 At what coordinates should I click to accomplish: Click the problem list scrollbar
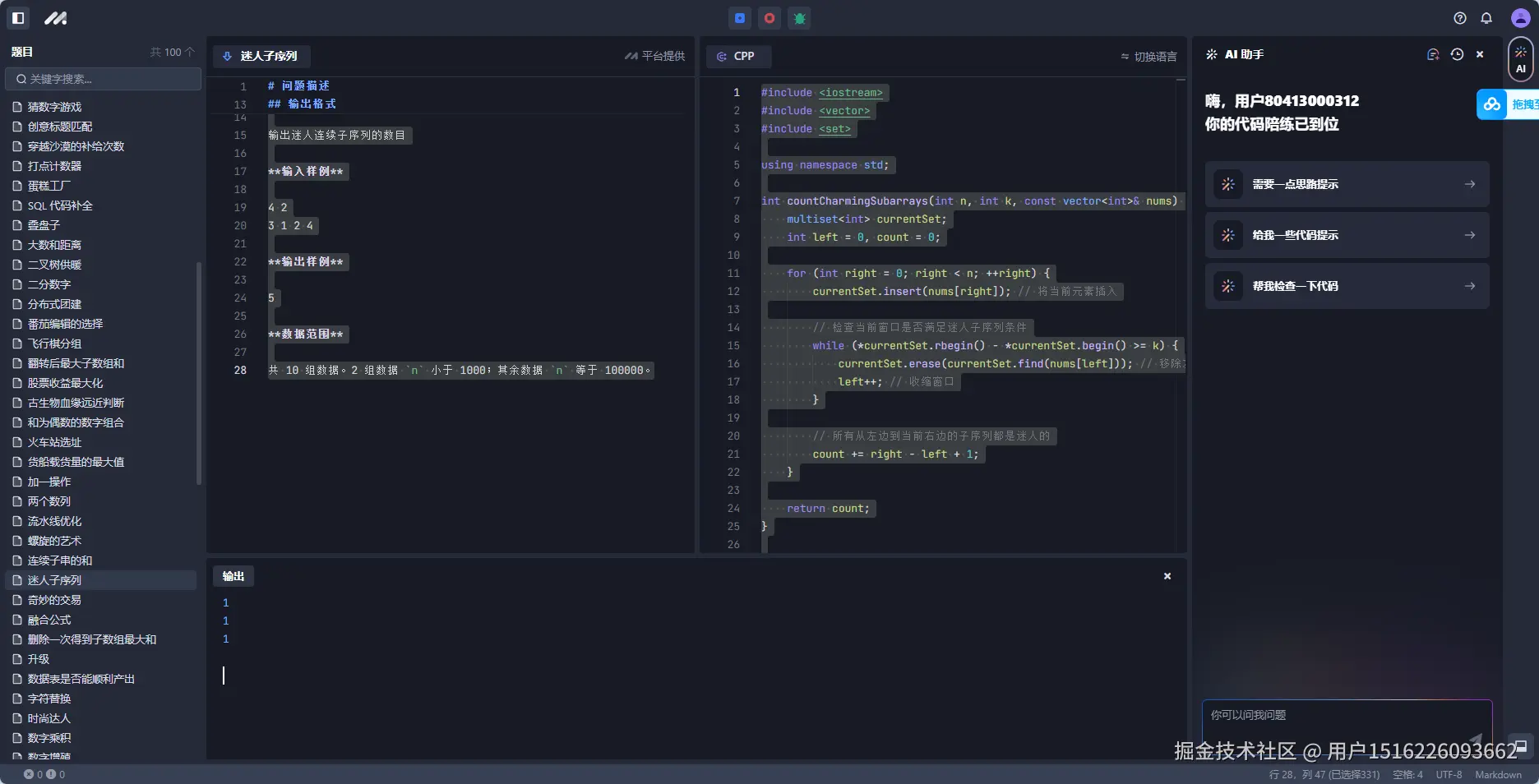tap(198, 374)
